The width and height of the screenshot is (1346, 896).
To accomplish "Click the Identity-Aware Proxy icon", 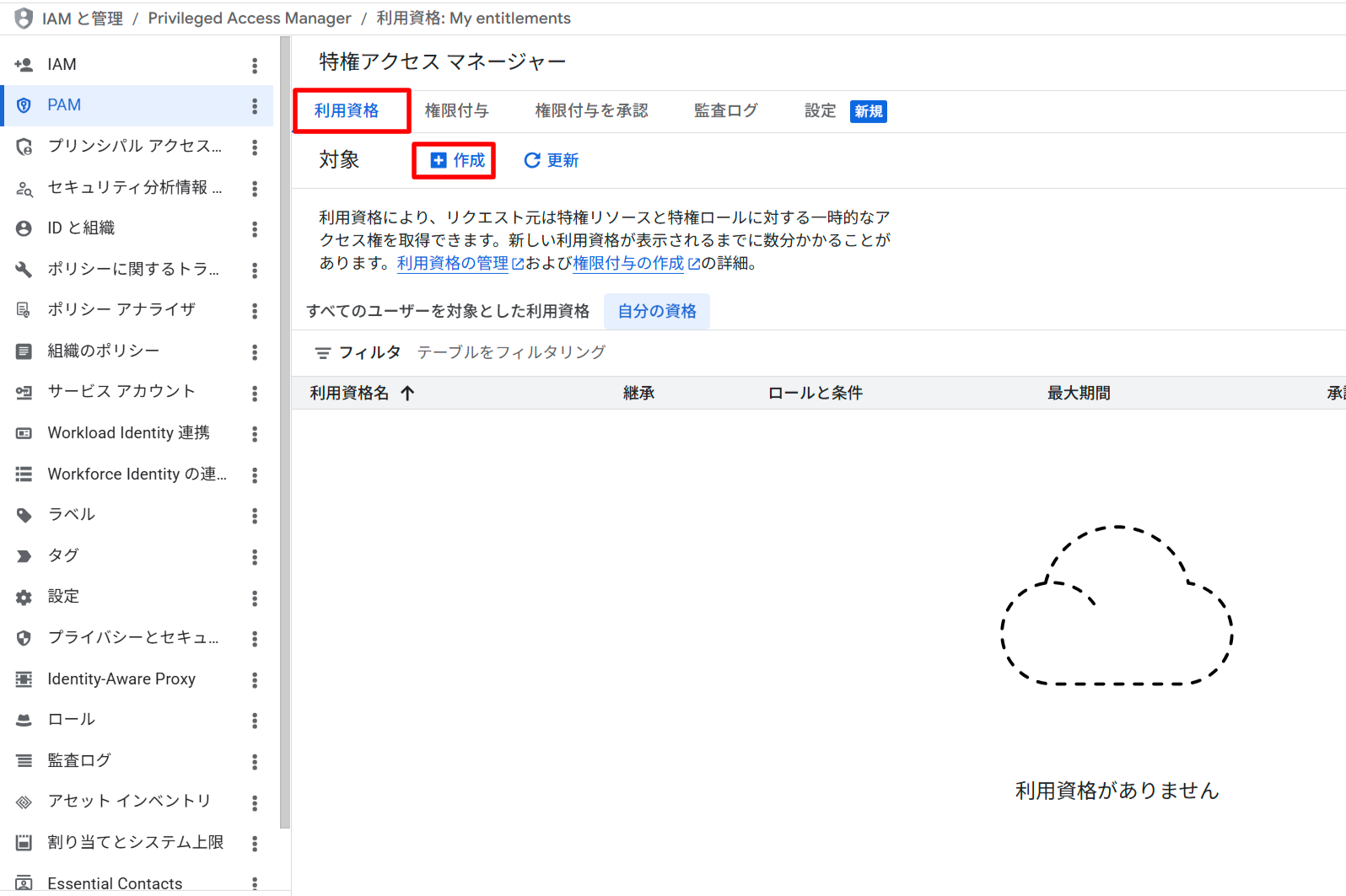I will [24, 679].
